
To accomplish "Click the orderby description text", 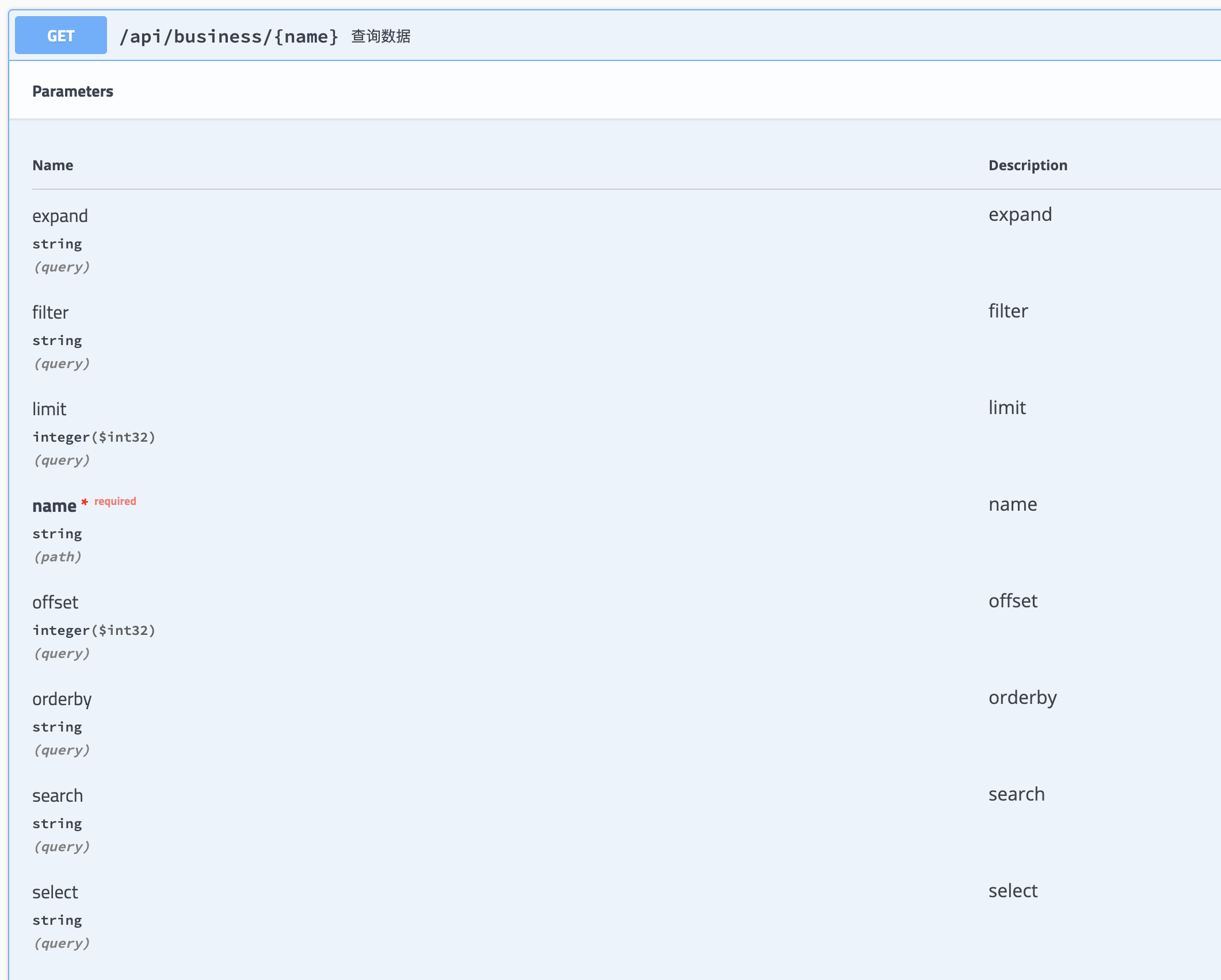I will (1022, 698).
